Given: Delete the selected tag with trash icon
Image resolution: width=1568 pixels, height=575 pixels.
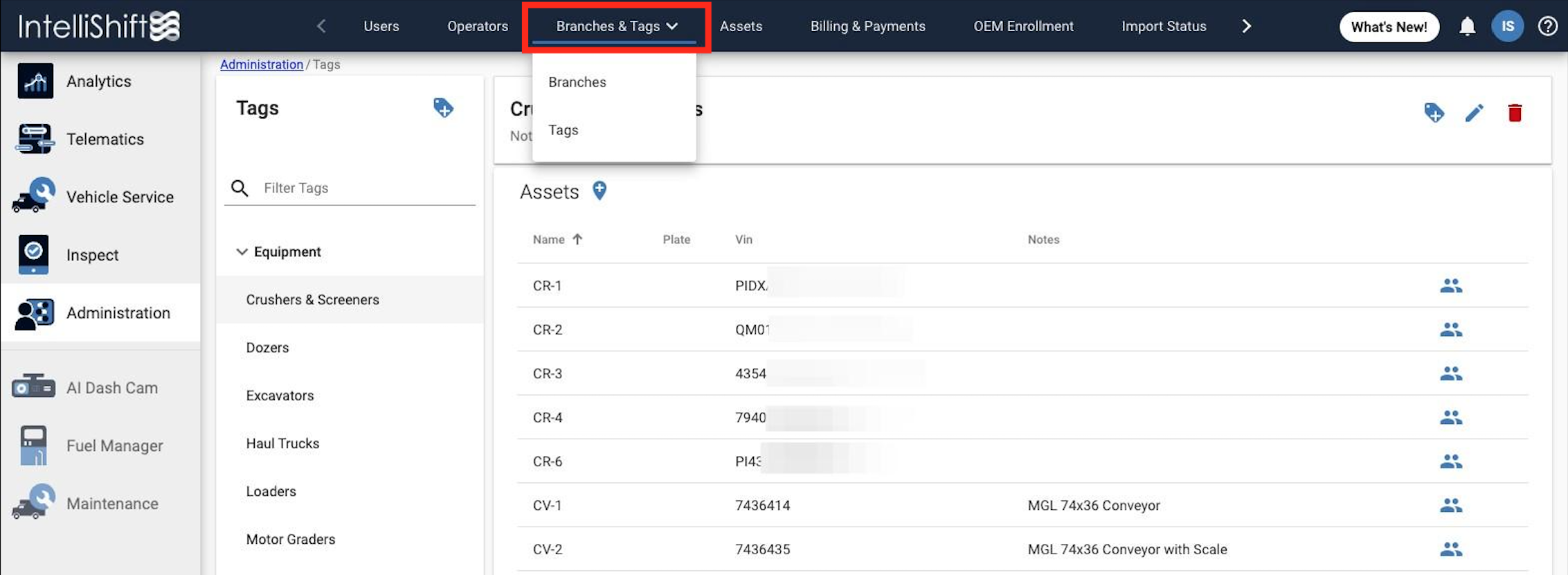Looking at the screenshot, I should 1515,112.
